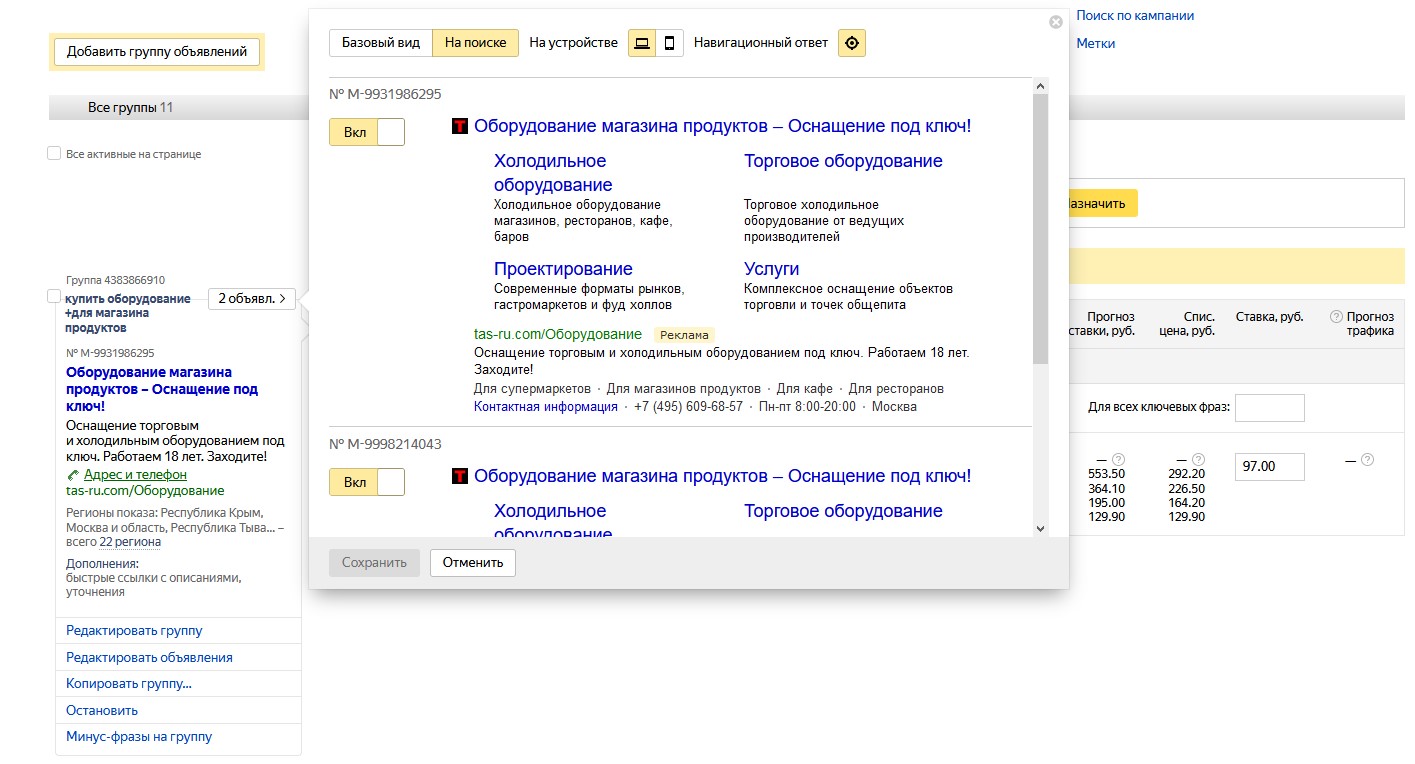
Task: Select the desktop device preview icon
Action: (642, 43)
